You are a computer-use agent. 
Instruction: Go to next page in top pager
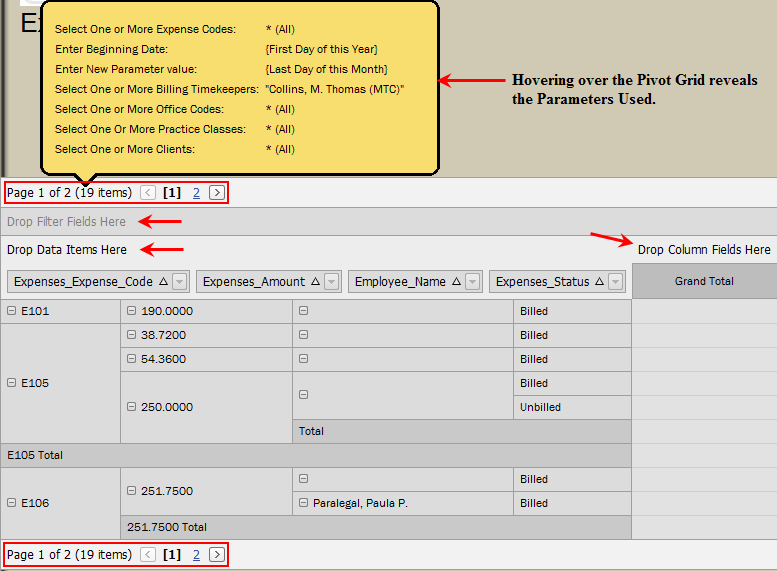point(217,193)
